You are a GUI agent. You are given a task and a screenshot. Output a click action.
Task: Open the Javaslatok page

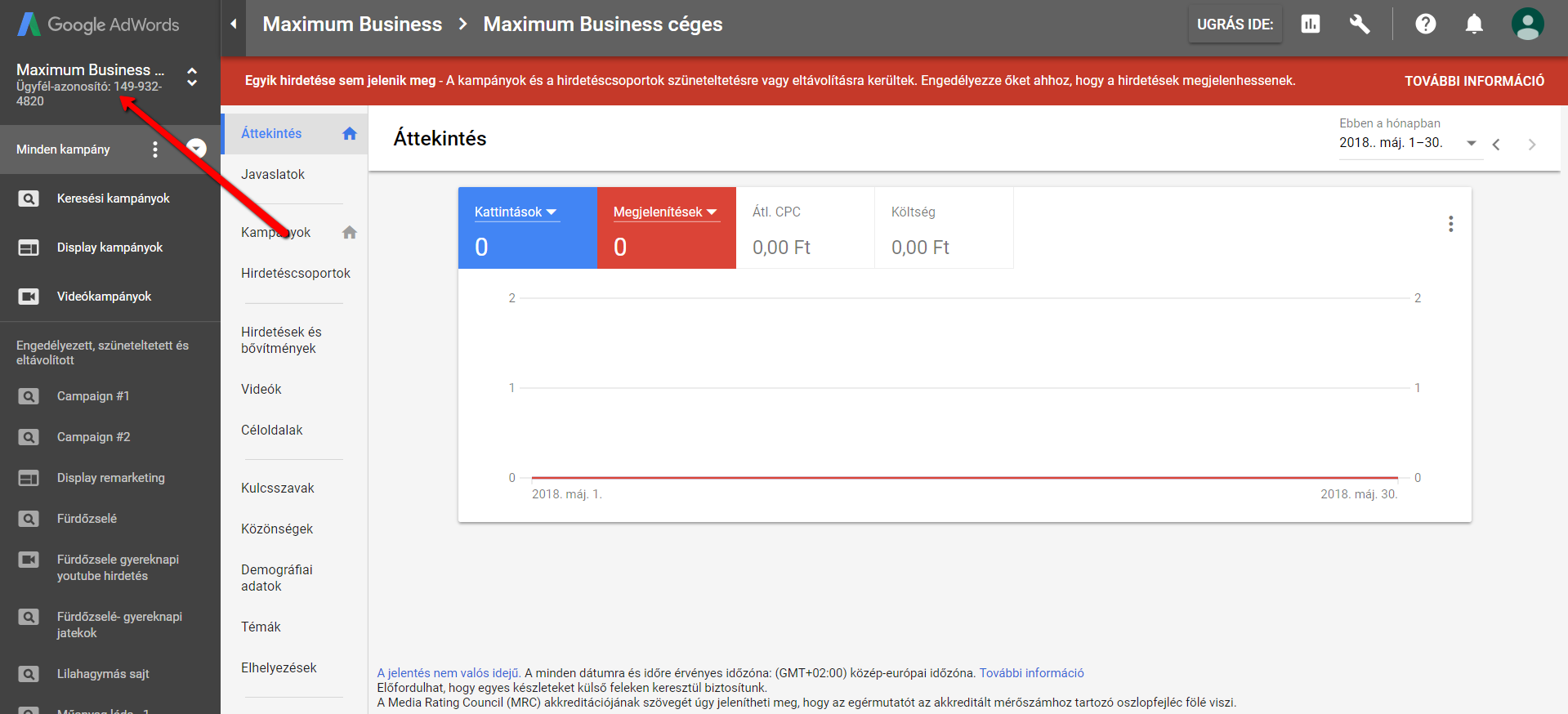[273, 174]
